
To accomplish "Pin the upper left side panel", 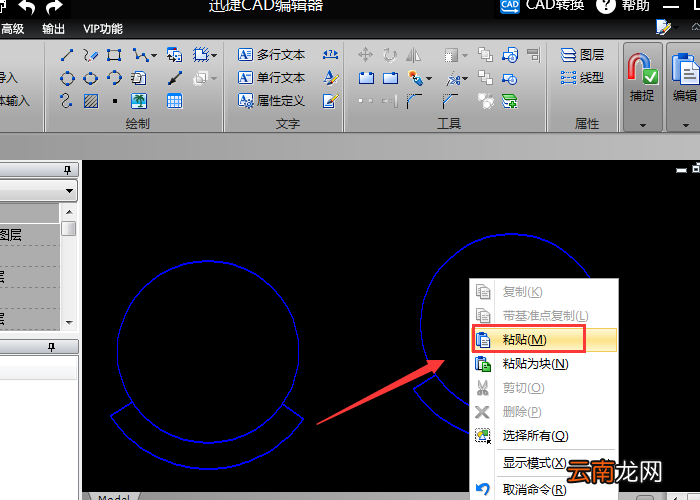I will pos(67,170).
